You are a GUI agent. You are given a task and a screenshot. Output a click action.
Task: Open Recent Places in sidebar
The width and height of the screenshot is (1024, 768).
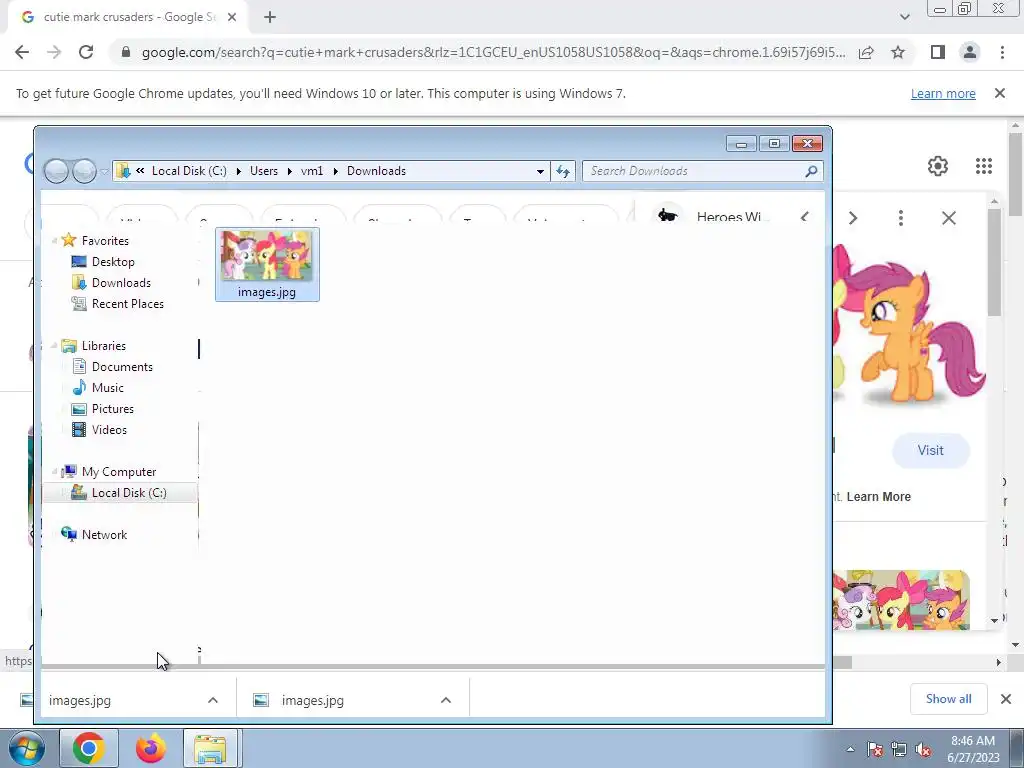[127, 304]
